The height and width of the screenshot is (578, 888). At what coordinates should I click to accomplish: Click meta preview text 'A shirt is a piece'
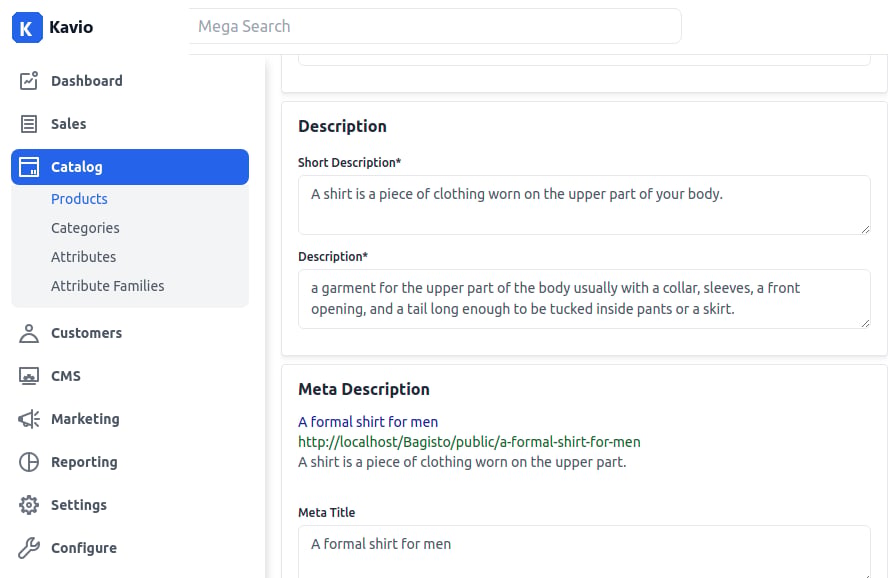[x=462, y=463]
